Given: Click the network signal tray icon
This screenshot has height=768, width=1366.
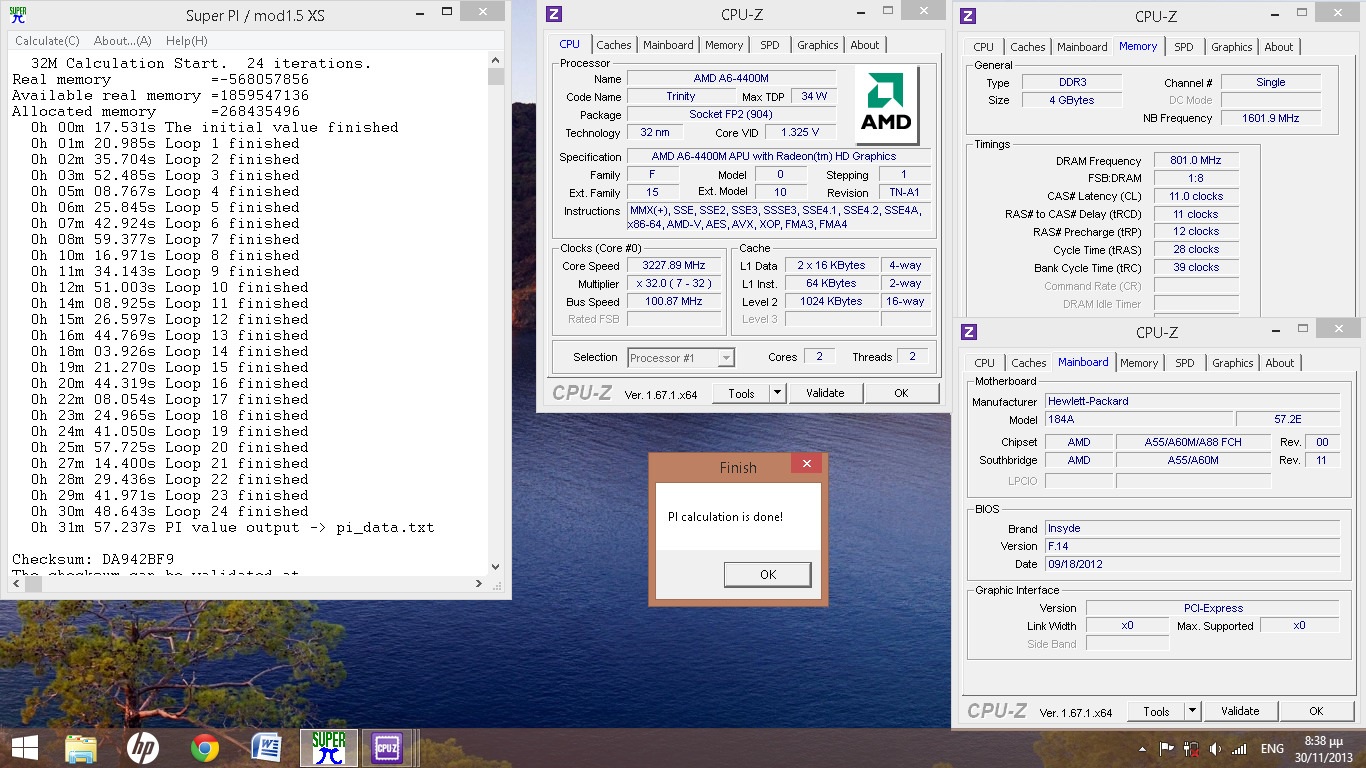Looking at the screenshot, I should coord(1239,748).
